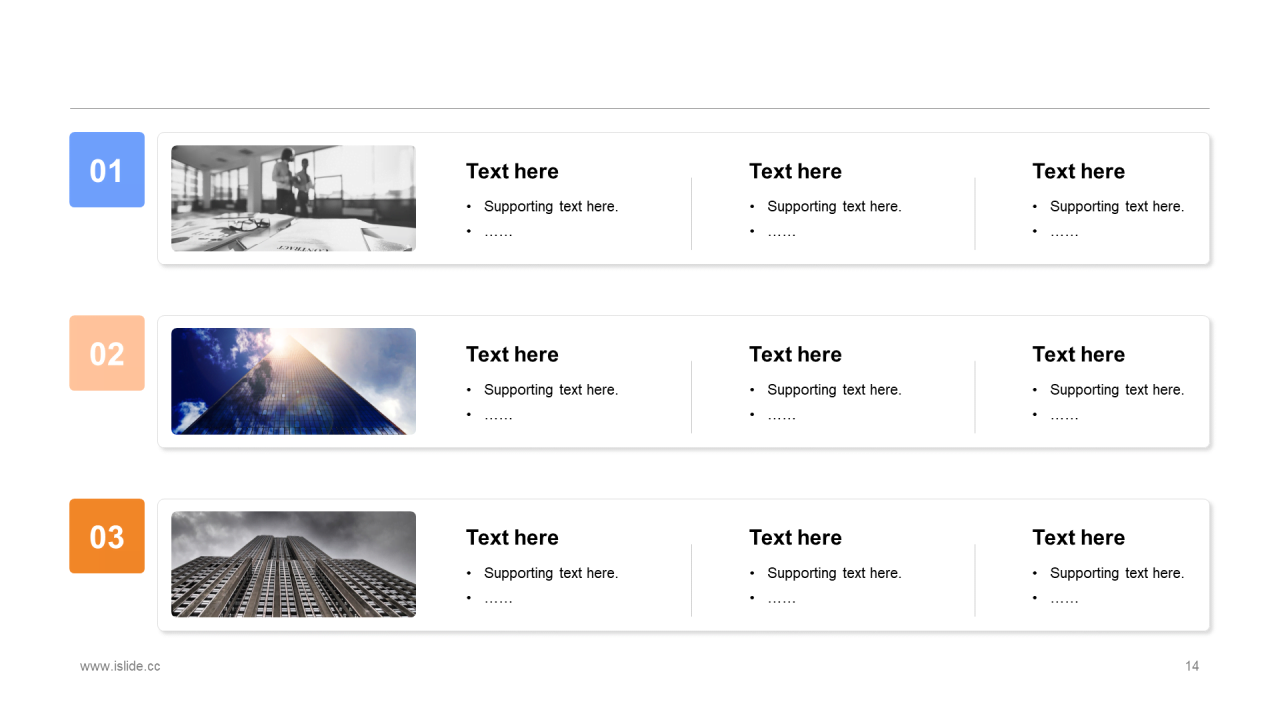Click first 'Text here' heading in row 01
The image size is (1280, 720).
tap(512, 171)
